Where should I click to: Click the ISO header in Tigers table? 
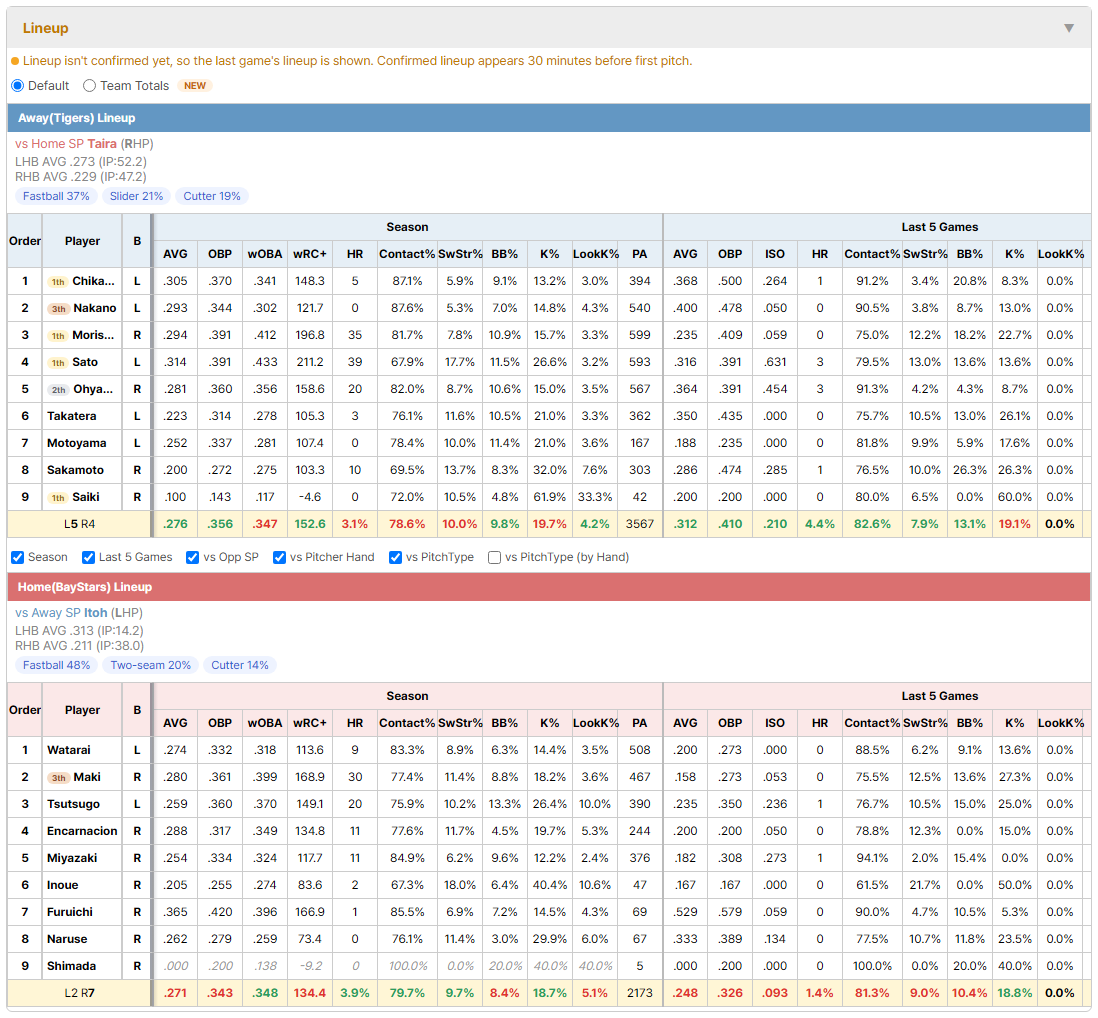(x=774, y=254)
